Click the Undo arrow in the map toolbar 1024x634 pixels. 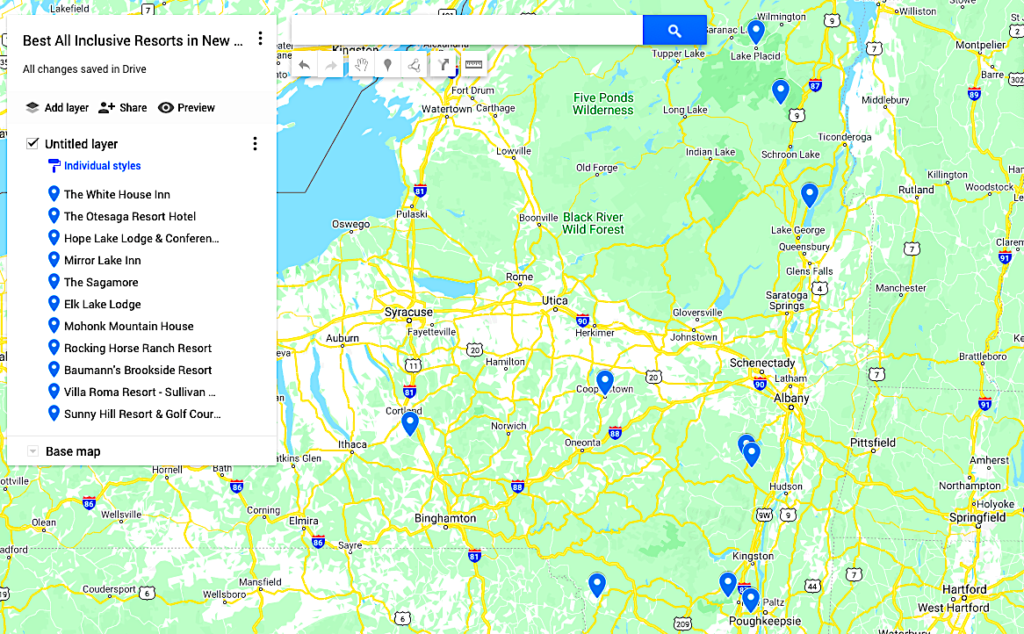click(304, 65)
